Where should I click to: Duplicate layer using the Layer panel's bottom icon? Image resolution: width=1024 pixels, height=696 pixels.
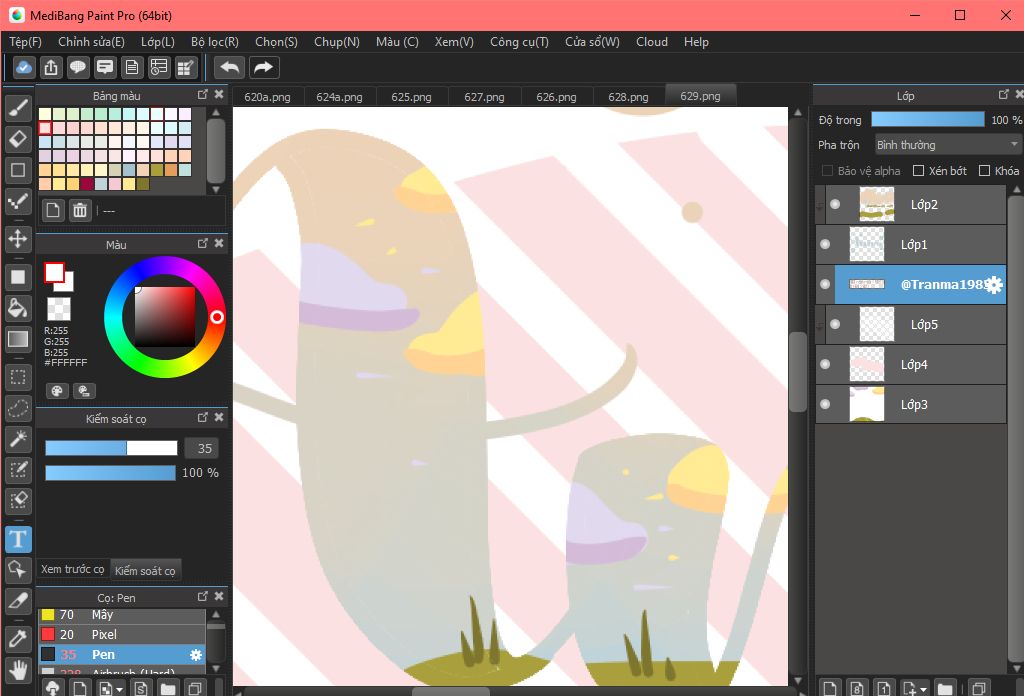[978, 688]
